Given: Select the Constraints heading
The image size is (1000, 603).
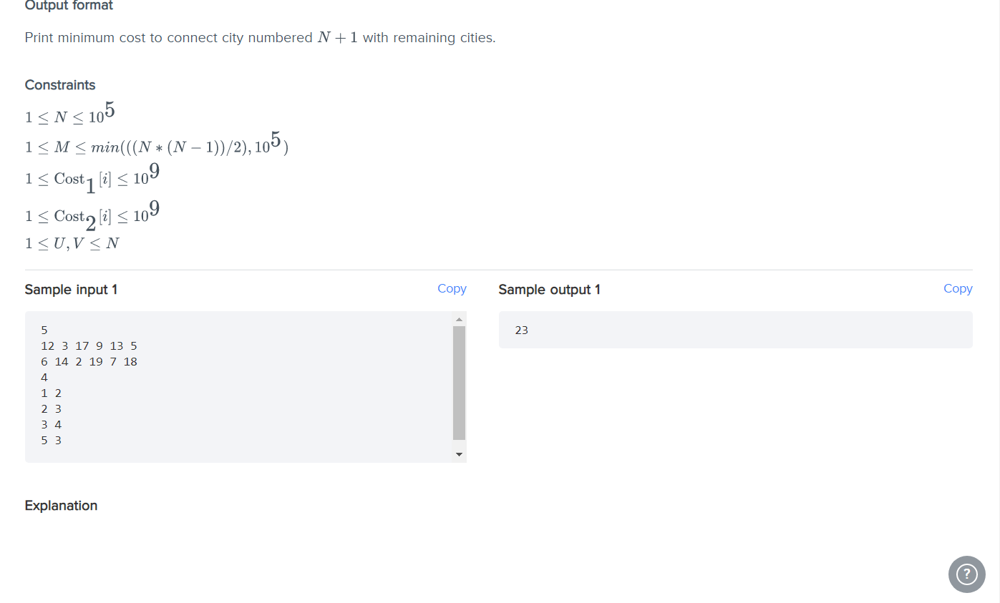Looking at the screenshot, I should click(60, 85).
